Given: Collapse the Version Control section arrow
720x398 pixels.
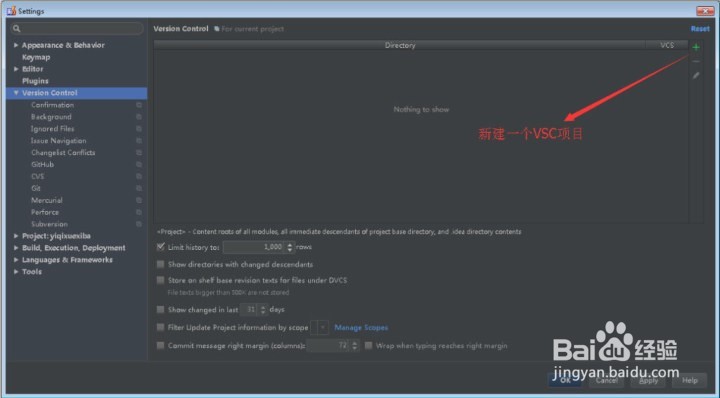Looking at the screenshot, I should point(16,93).
